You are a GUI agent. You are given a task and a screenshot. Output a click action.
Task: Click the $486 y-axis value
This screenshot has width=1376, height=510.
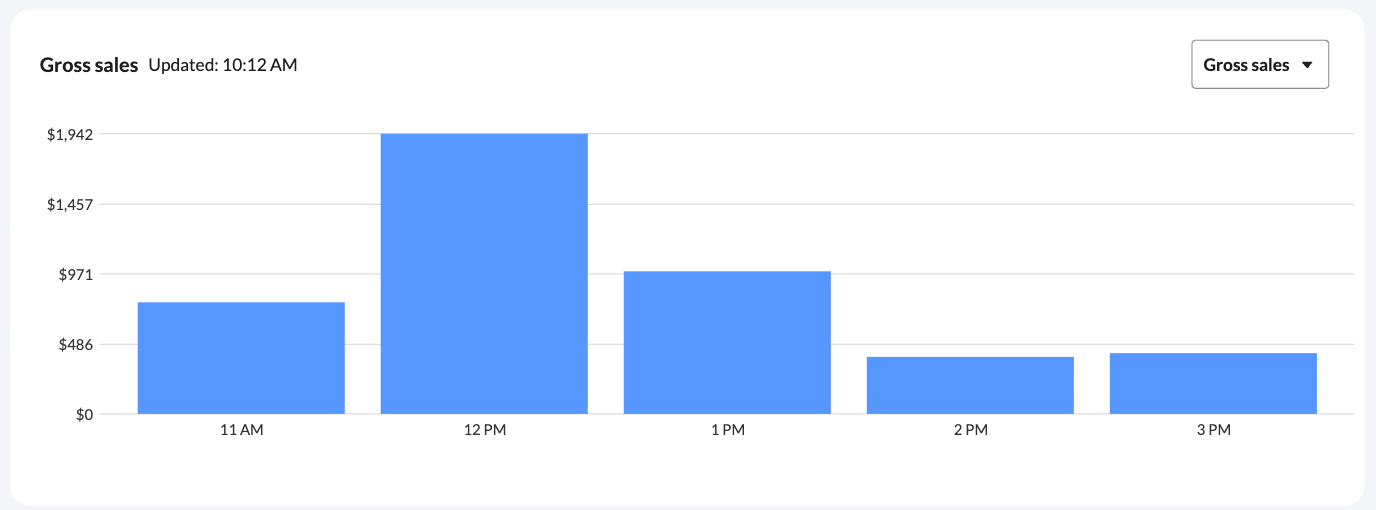coord(74,345)
